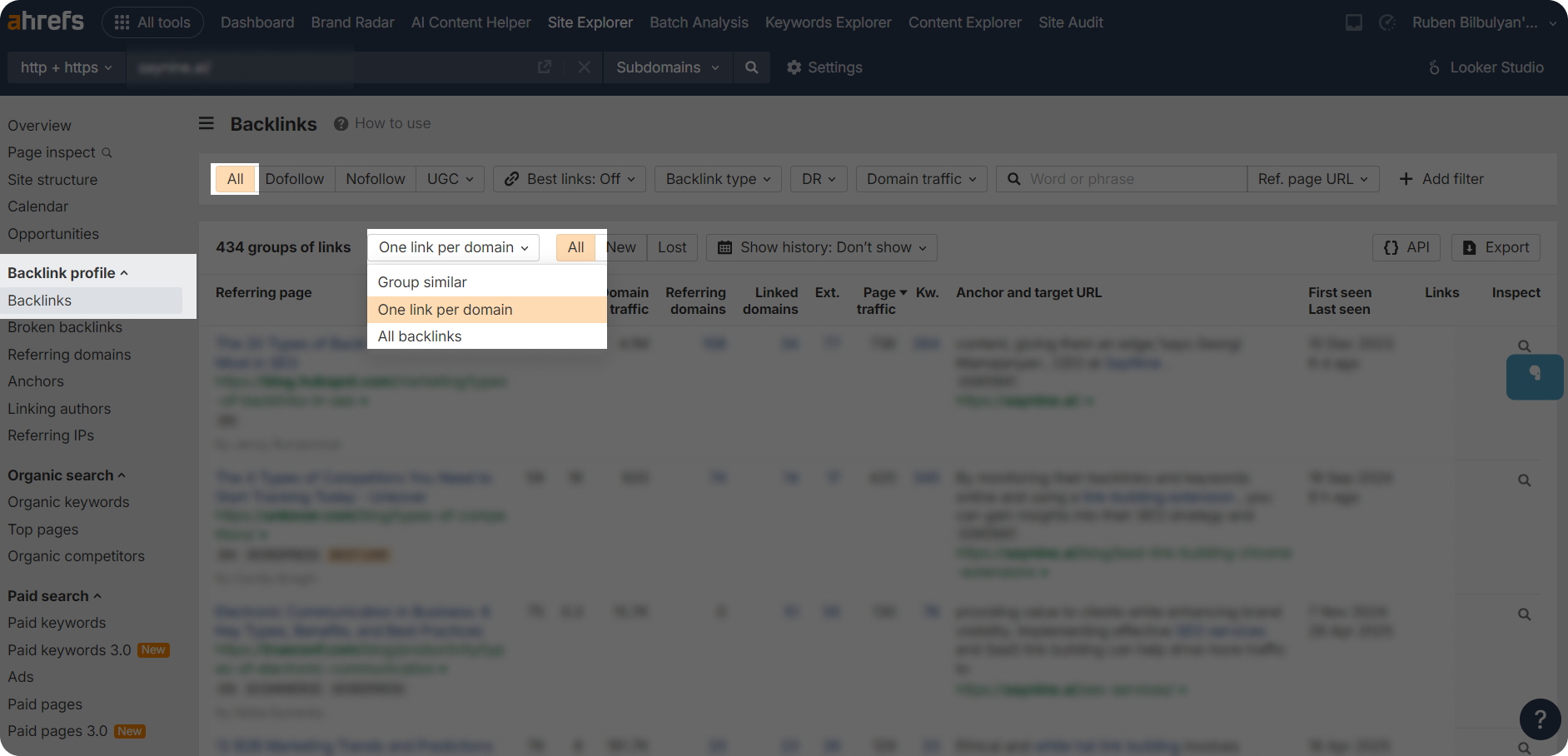Open Content Explorer
Image resolution: width=1568 pixels, height=756 pixels.
coord(965,22)
